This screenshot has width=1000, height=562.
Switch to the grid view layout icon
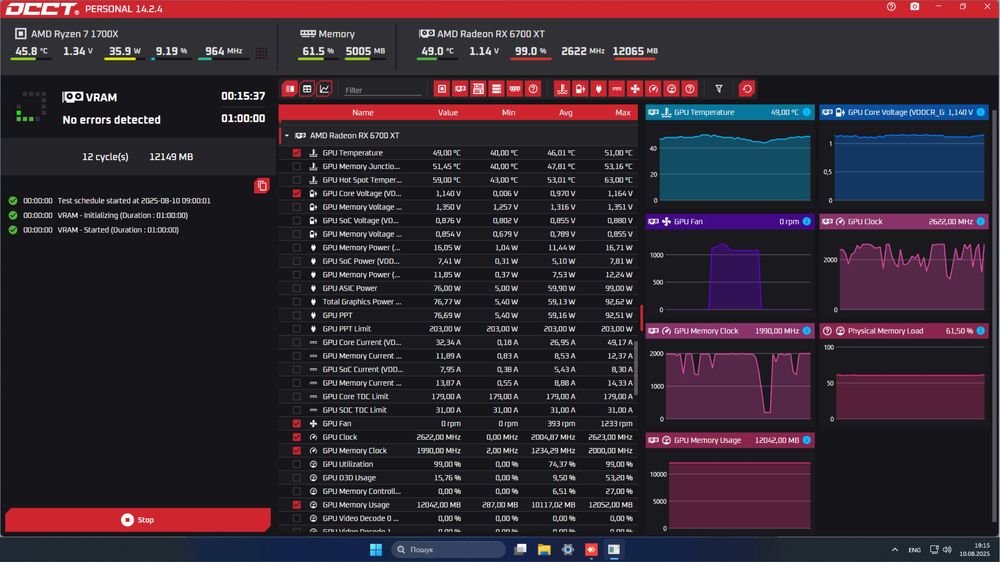point(307,89)
